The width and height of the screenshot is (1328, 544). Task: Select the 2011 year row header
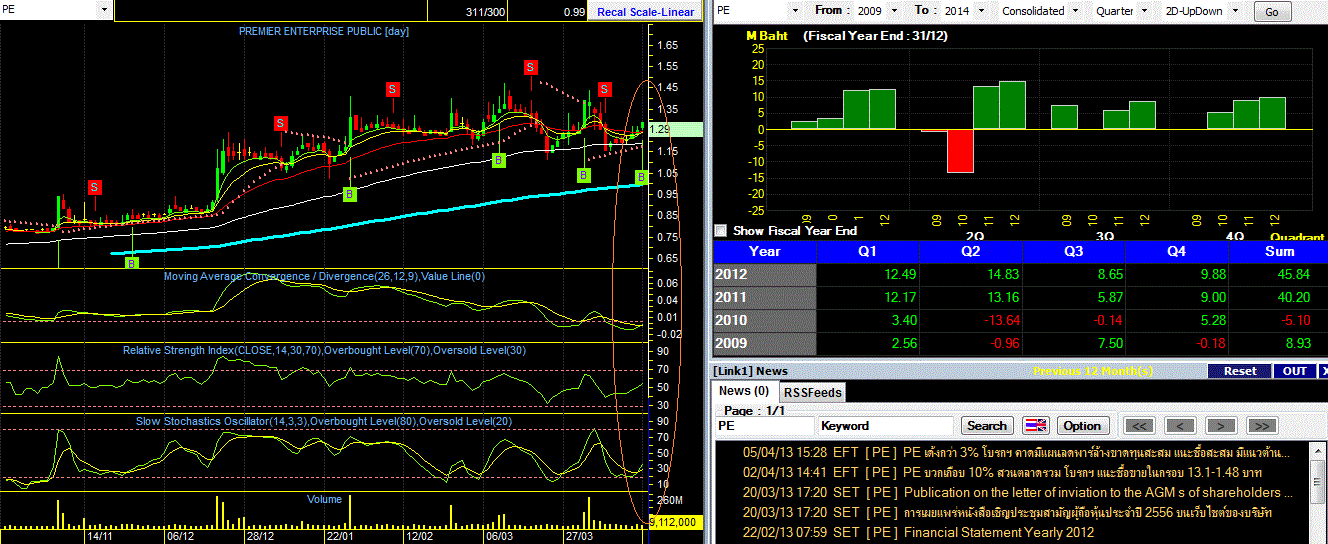click(x=764, y=297)
